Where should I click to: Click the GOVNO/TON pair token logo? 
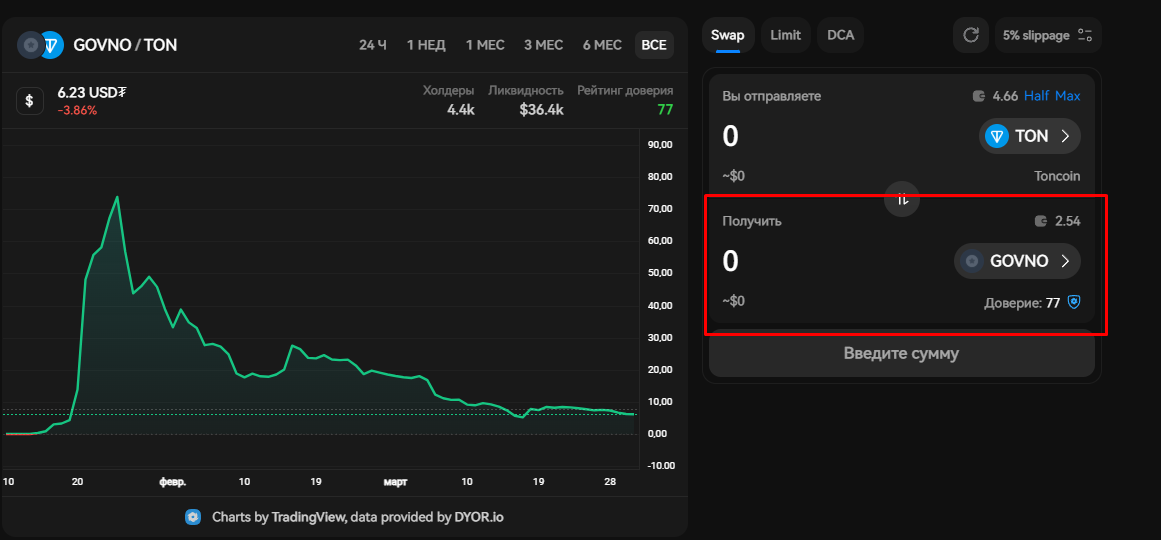[x=41, y=45]
